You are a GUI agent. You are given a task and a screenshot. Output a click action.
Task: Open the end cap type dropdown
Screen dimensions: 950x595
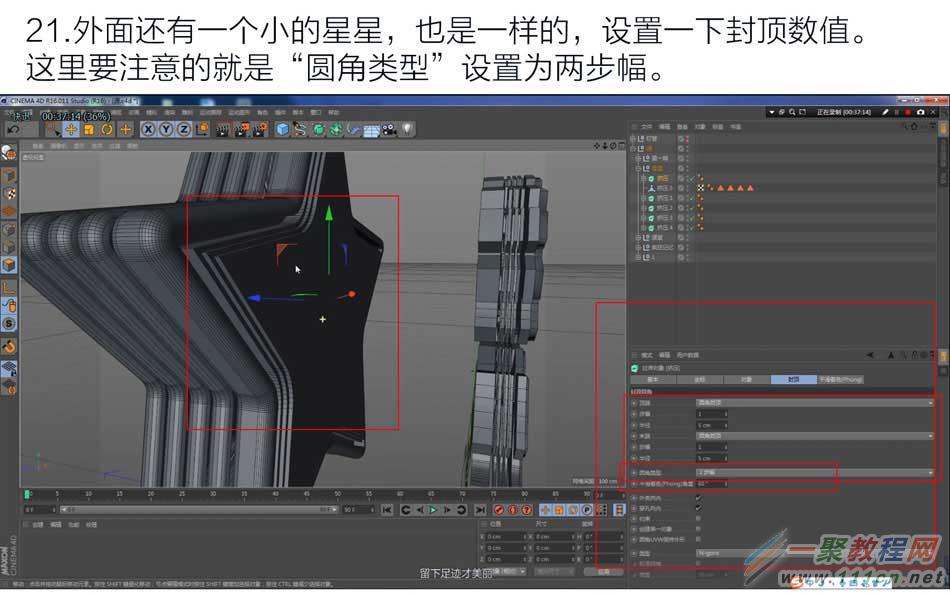814,436
